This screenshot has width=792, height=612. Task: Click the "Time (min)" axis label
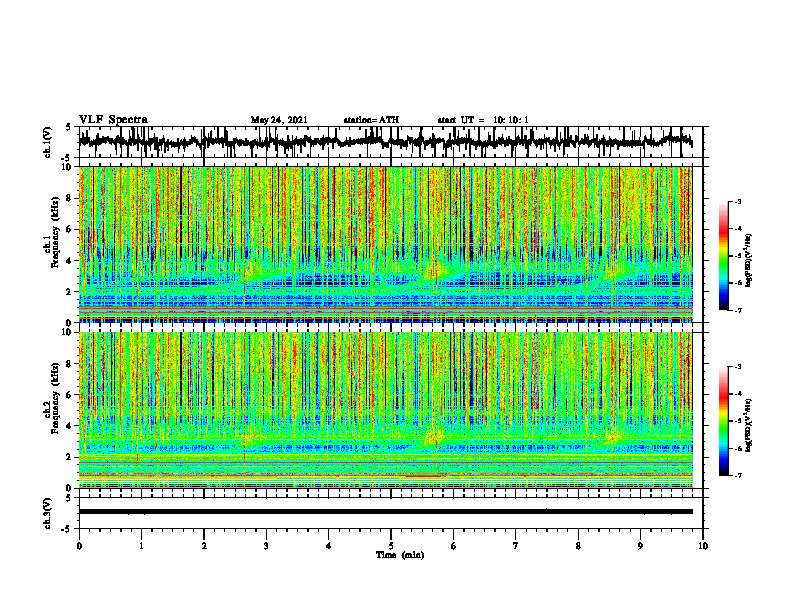click(400, 555)
